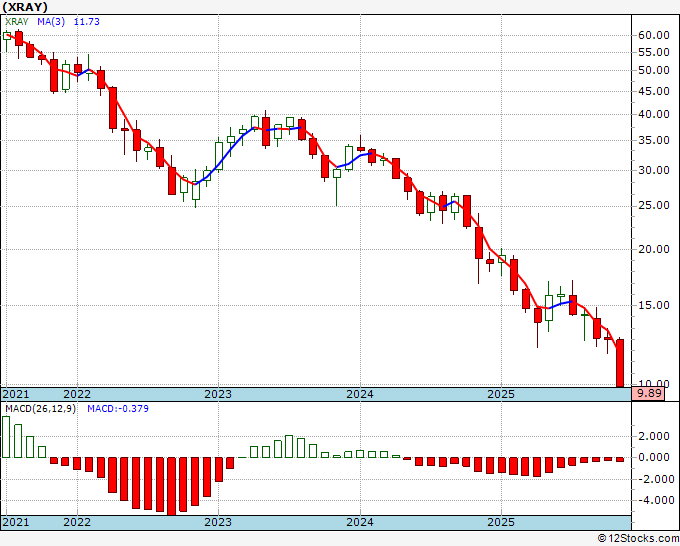680x546 pixels.
Task: Click the latest red candlestick falling to 9.89
Action: (620, 363)
